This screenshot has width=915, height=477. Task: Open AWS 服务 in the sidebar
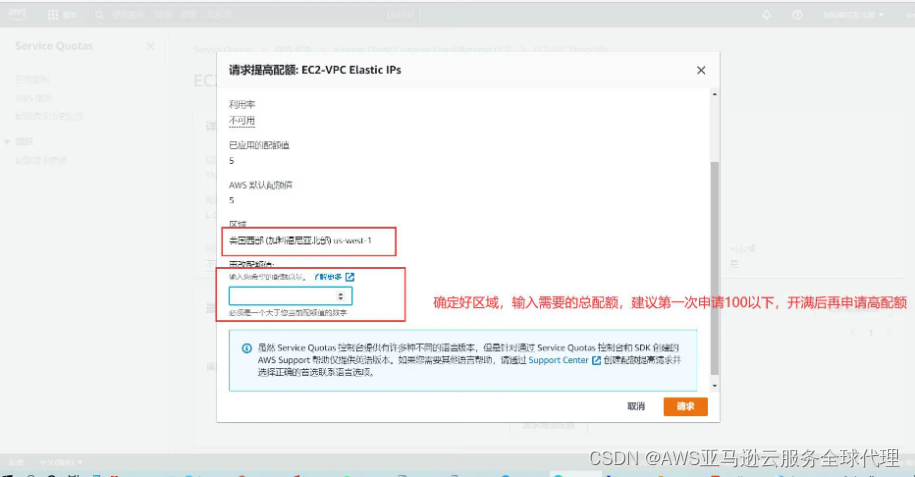pyautogui.click(x=33, y=98)
